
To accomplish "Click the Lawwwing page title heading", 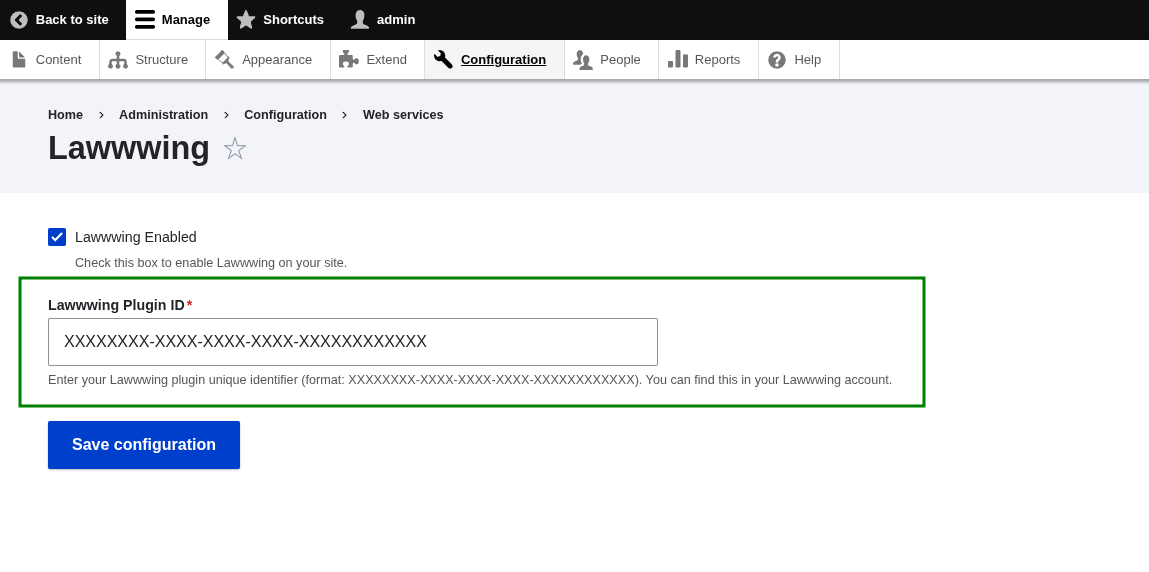I will pyautogui.click(x=129, y=148).
